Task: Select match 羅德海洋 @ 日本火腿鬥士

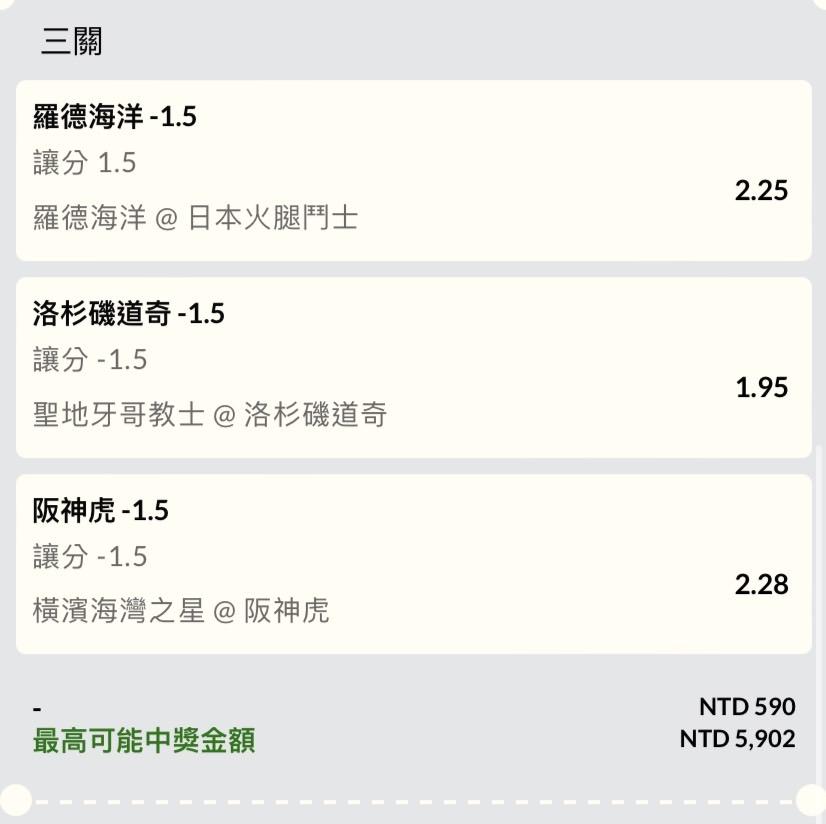Action: click(195, 218)
